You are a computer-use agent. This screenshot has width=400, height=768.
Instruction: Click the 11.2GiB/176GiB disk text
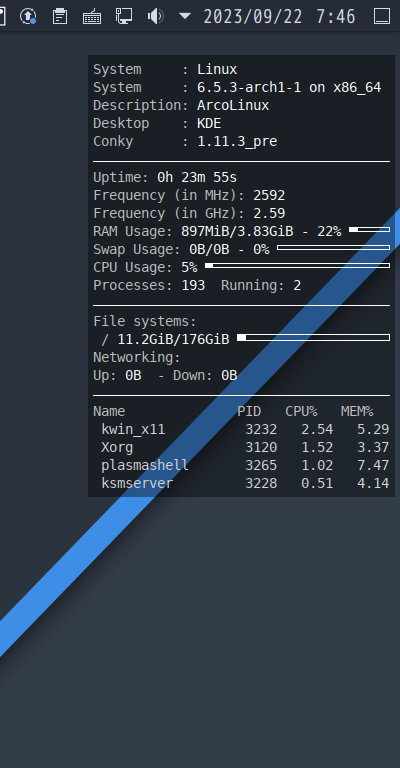(x=173, y=339)
